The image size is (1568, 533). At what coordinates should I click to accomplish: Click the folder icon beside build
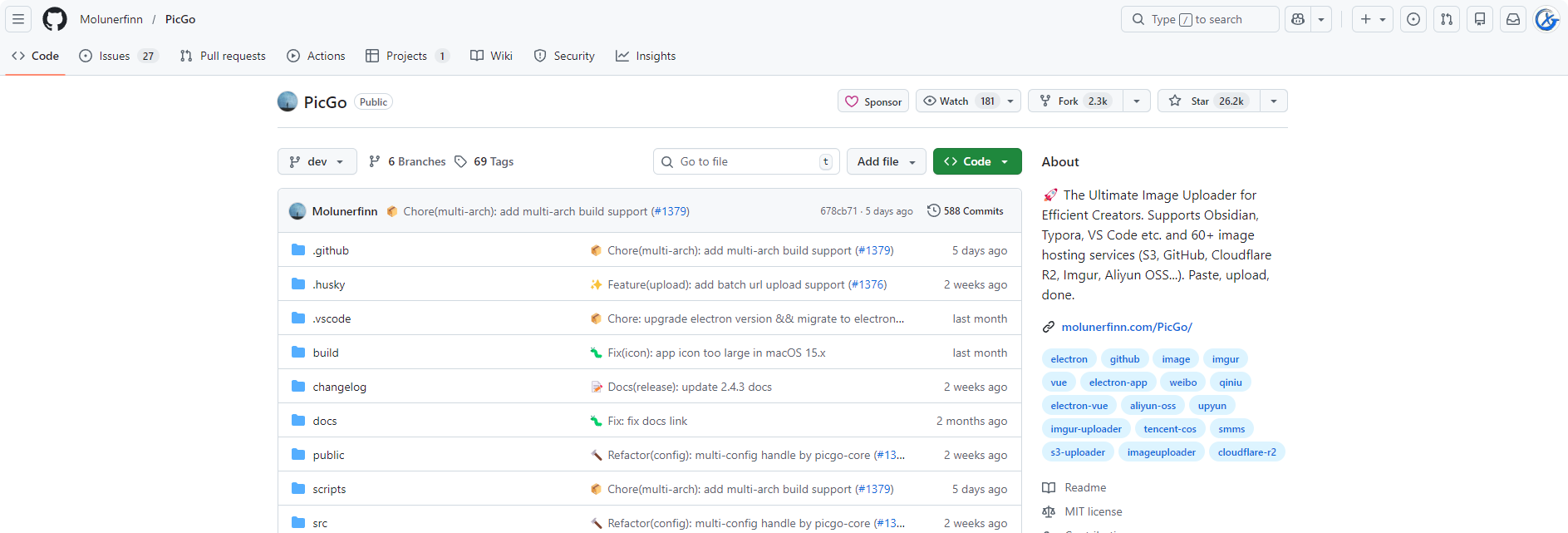298,352
